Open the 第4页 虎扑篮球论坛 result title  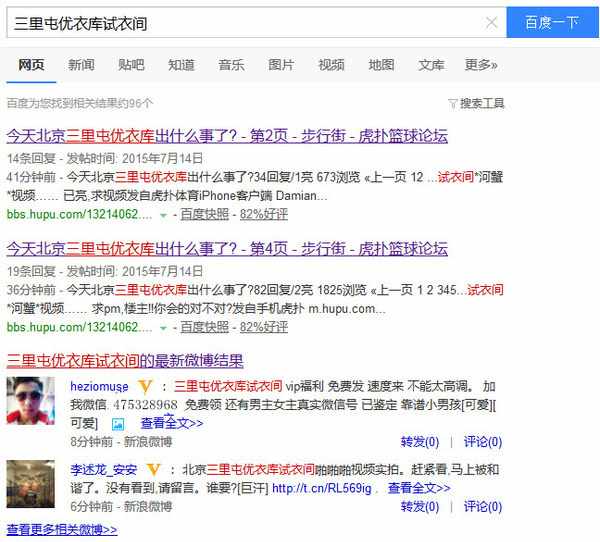(x=227, y=249)
